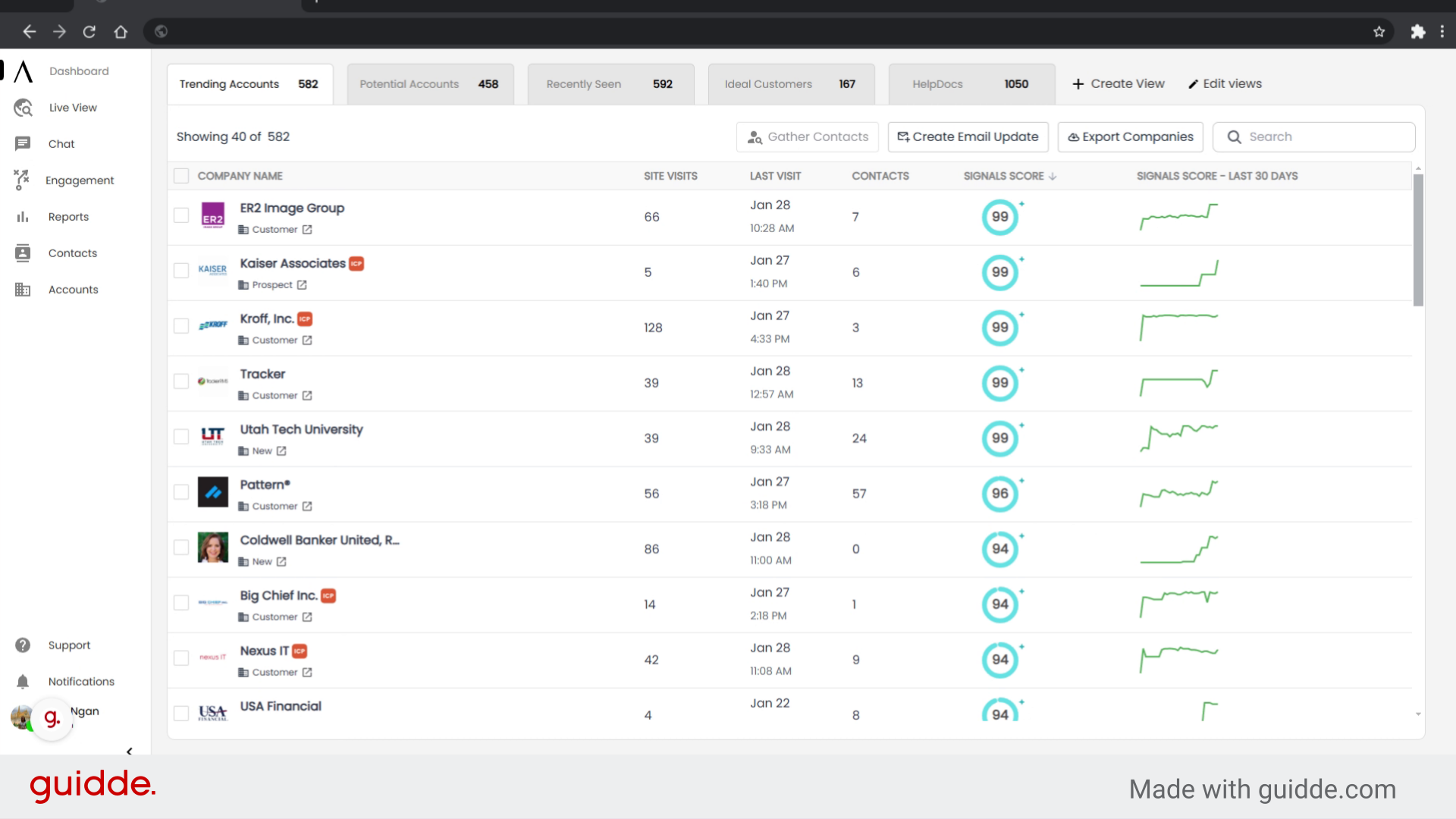Check the Coldwell Banker United row checkbox

pos(181,548)
